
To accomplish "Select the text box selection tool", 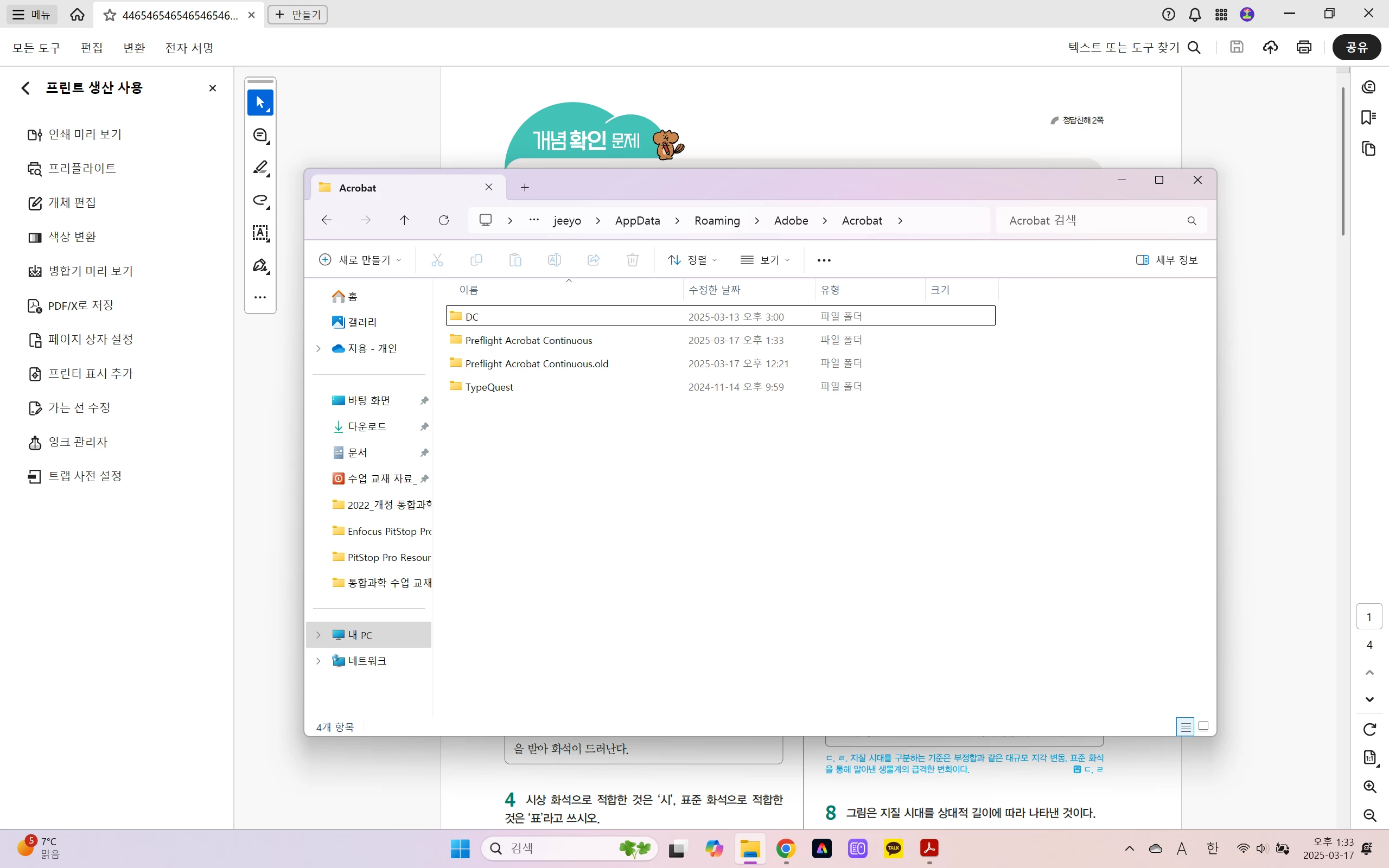I will coord(260,233).
